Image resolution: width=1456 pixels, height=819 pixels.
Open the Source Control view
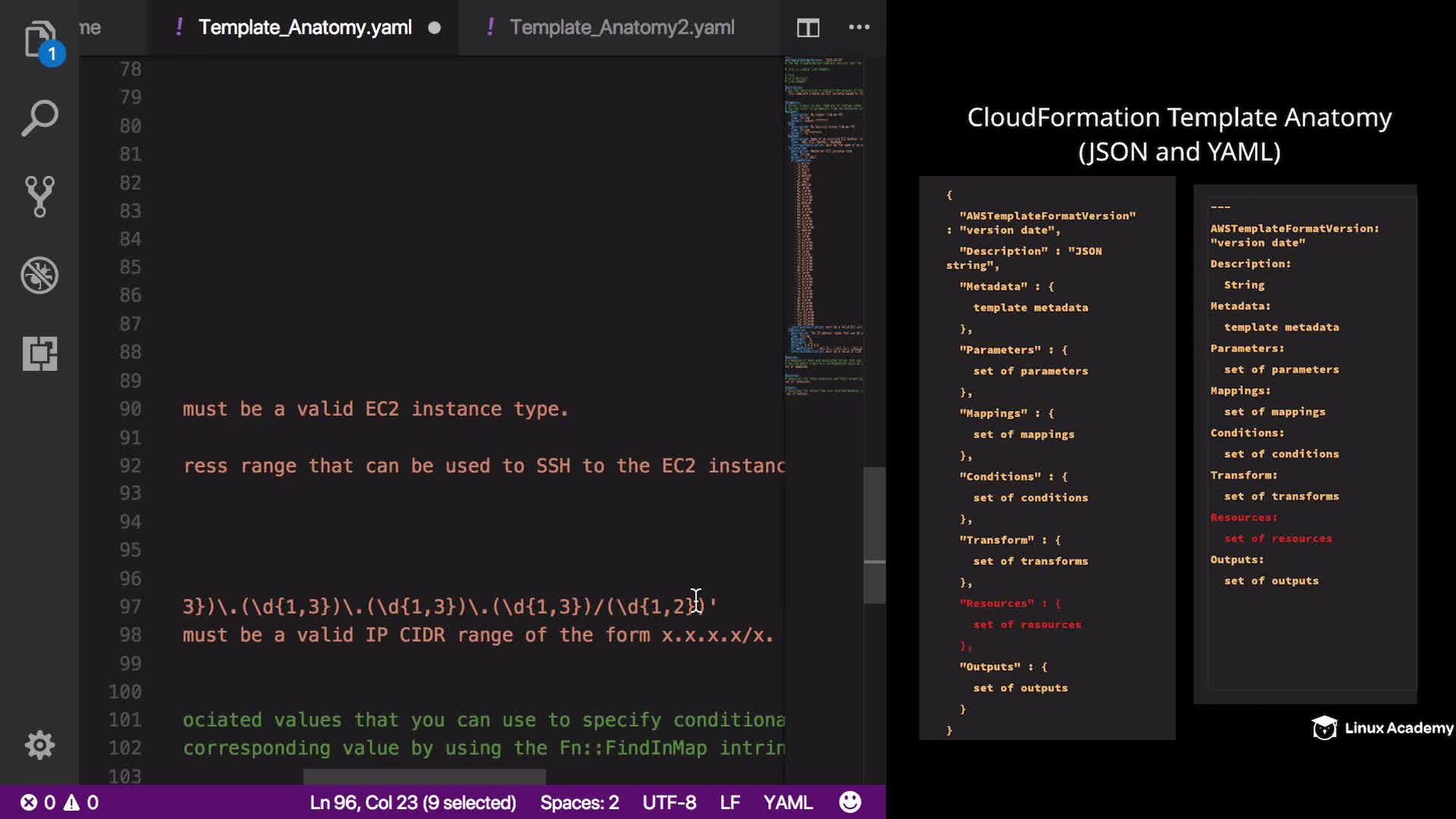39,196
